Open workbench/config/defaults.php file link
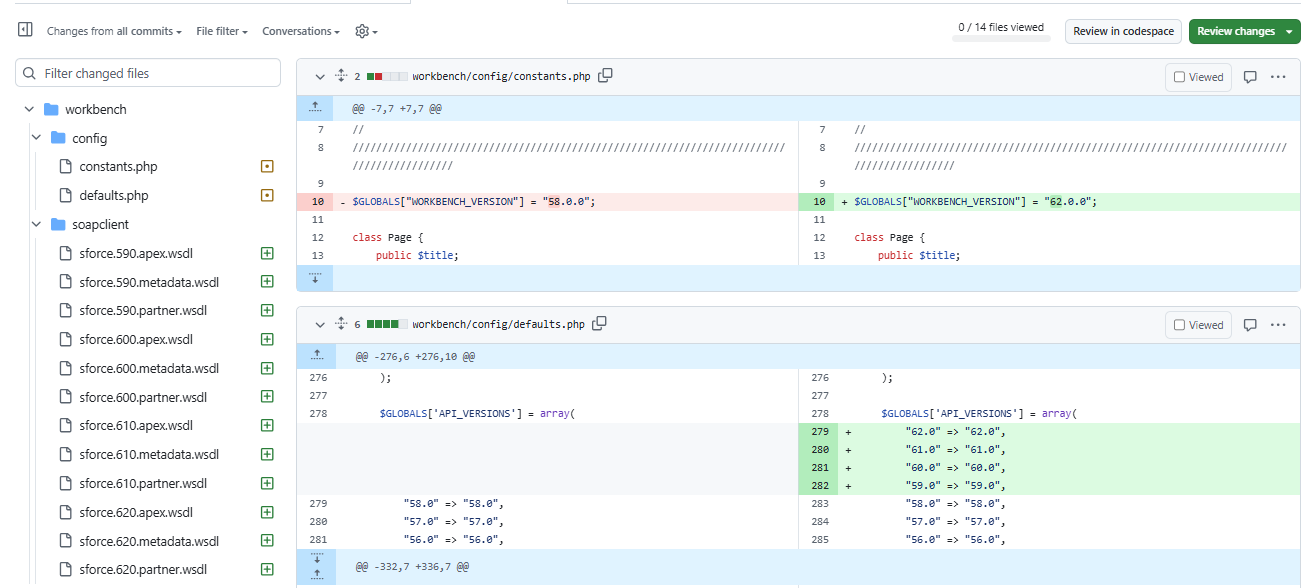This screenshot has height=588, width=1304. (x=498, y=324)
